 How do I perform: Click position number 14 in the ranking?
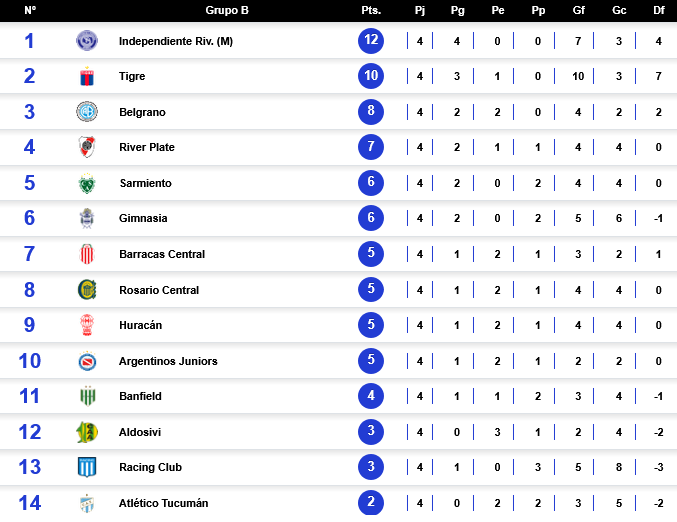[x=30, y=503]
